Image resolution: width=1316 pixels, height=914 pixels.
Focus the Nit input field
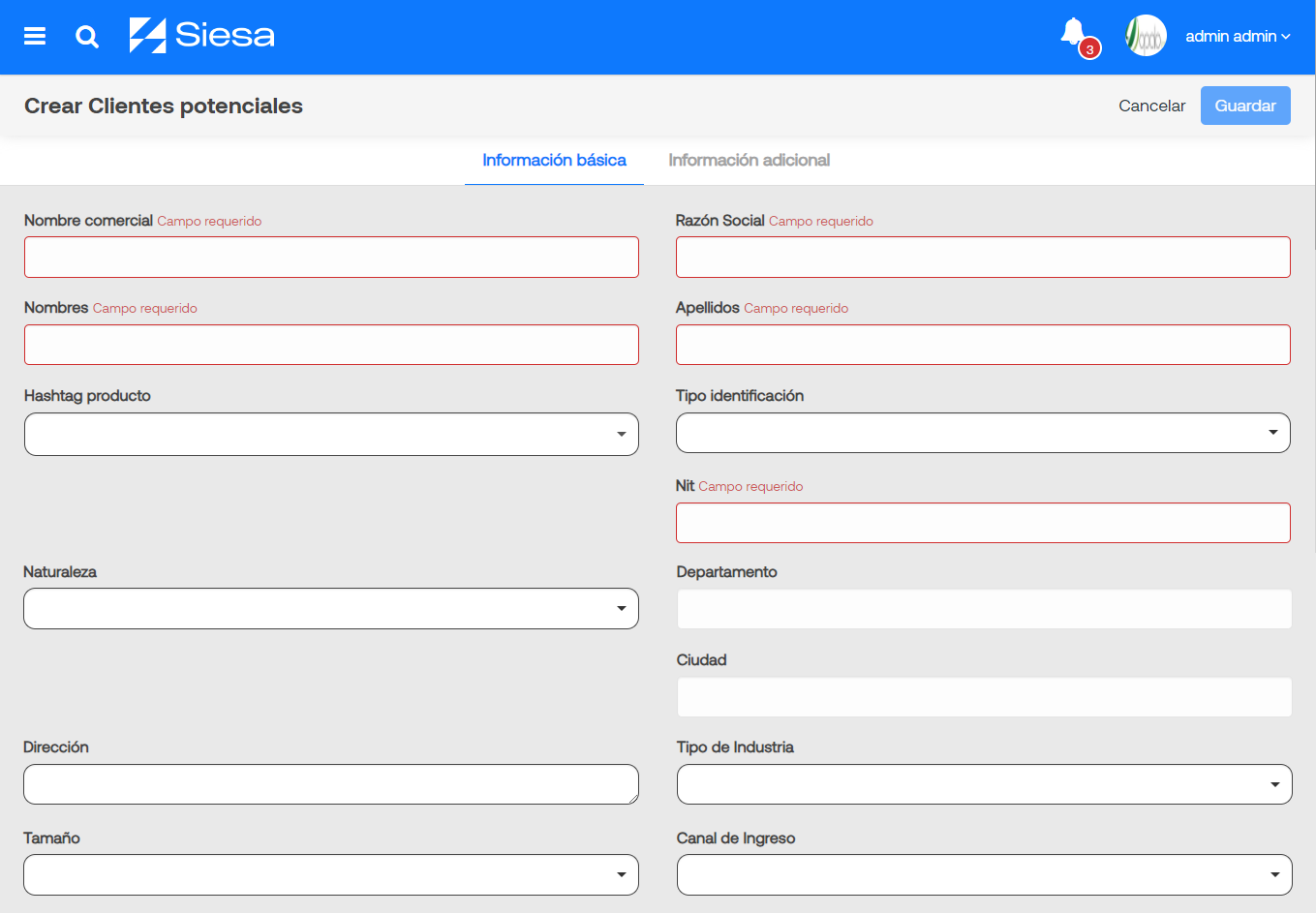coord(983,523)
